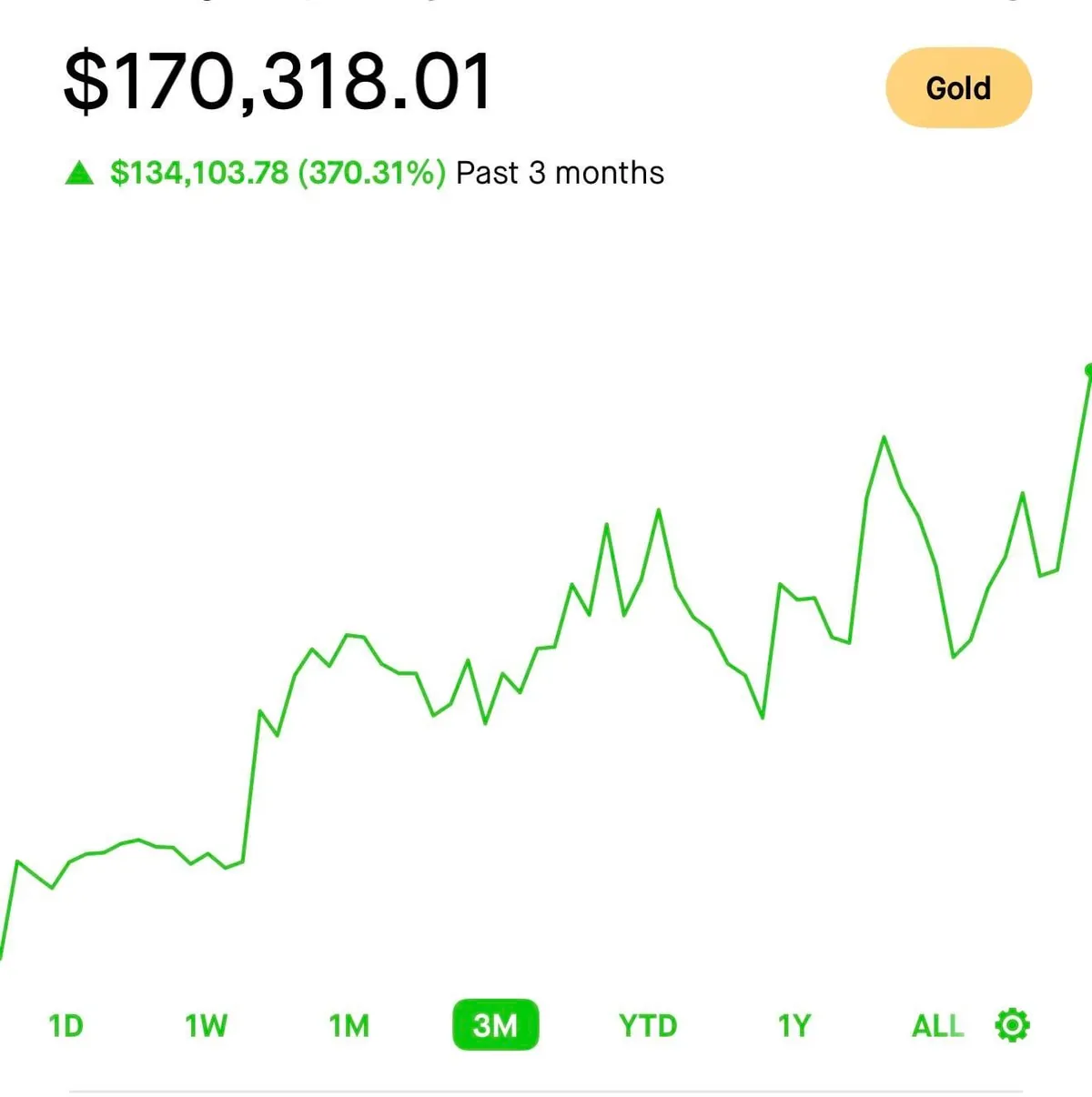This screenshot has height=1097, width=1092.
Task: Tap the (370.31%) percentage gain
Action: (x=371, y=173)
